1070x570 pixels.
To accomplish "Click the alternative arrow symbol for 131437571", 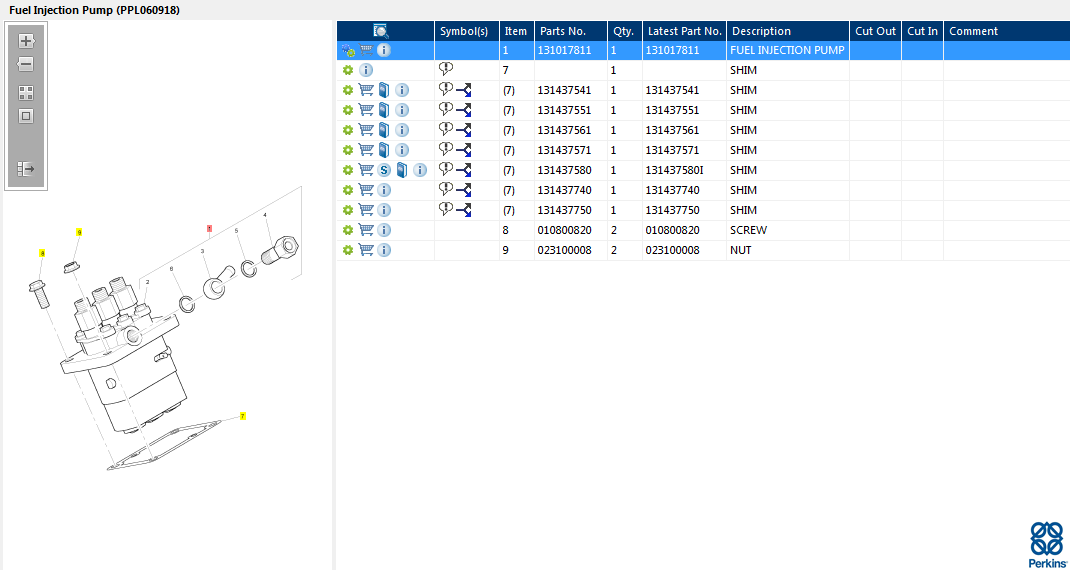I will (x=464, y=150).
